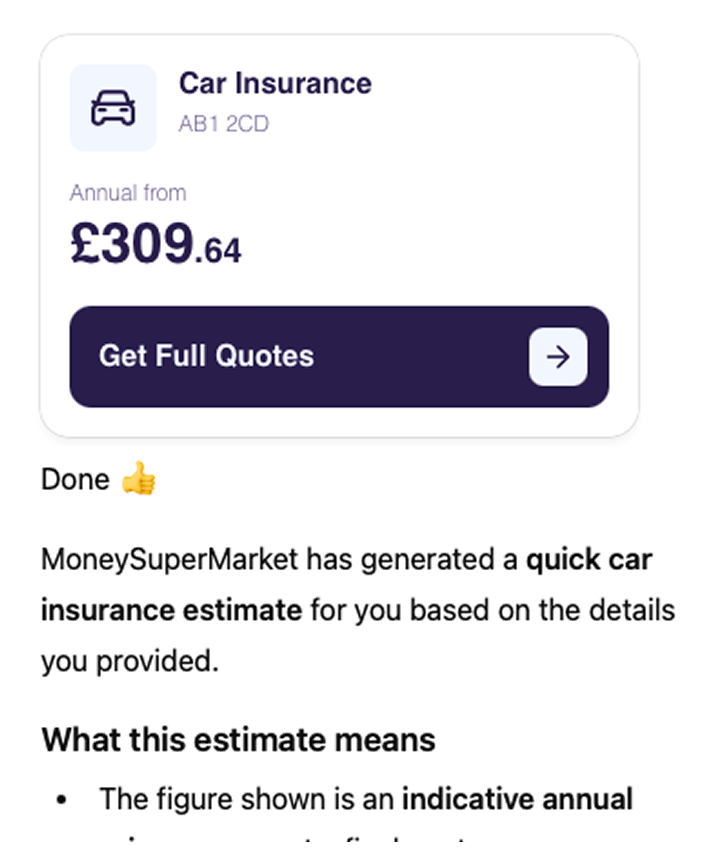The image size is (706, 860).
Task: Click the has generated a text
Action: (x=412, y=559)
